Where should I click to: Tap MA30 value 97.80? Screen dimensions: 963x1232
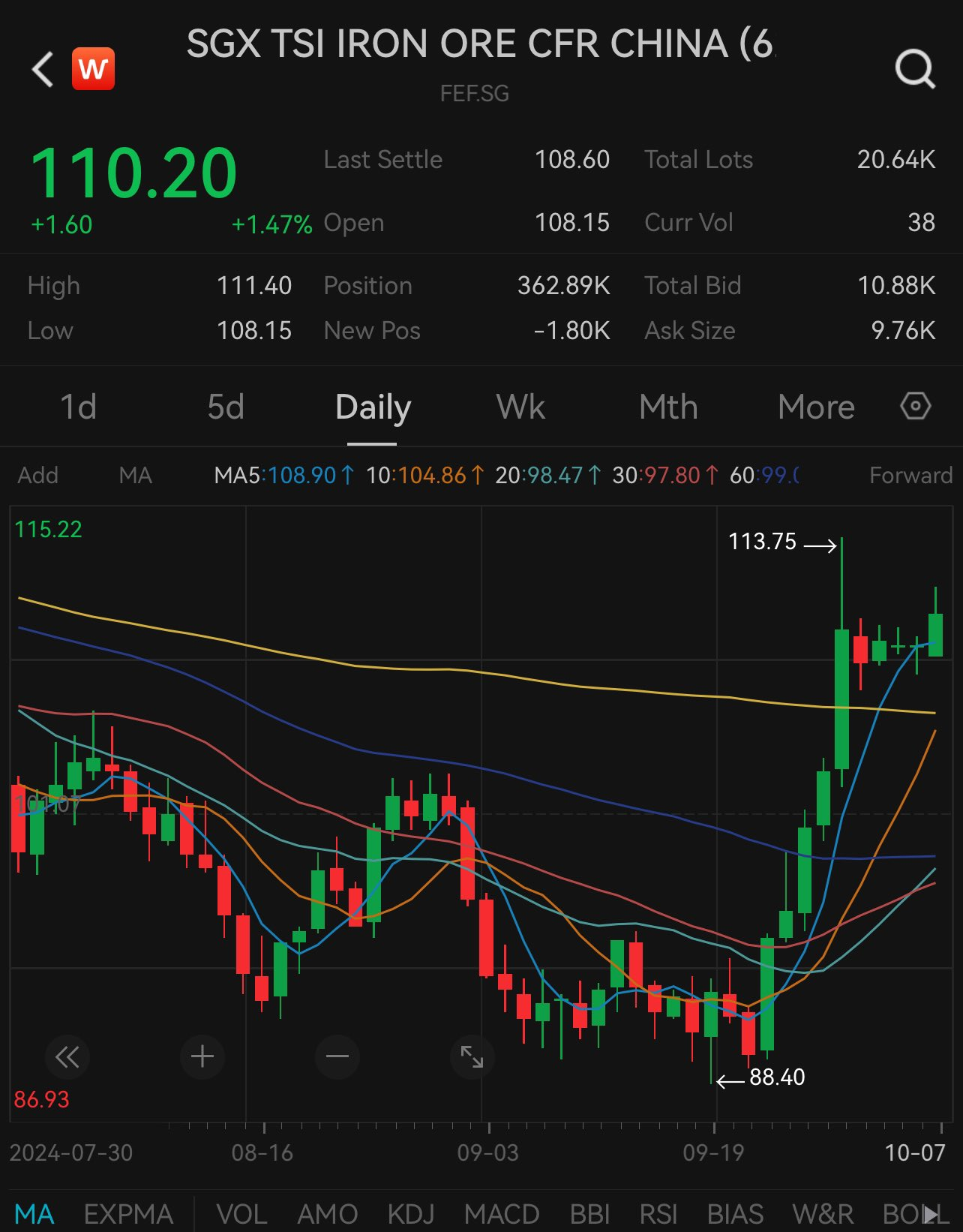click(x=671, y=475)
